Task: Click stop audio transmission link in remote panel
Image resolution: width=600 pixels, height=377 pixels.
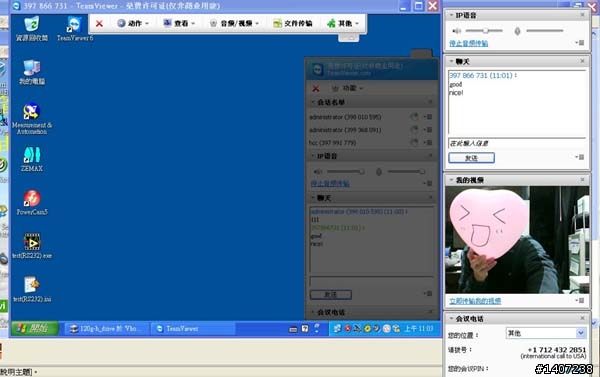Action: (x=330, y=184)
